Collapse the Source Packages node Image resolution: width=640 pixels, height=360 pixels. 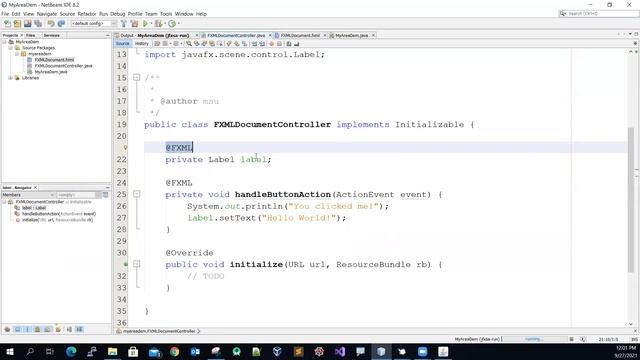pyautogui.click(x=11, y=48)
